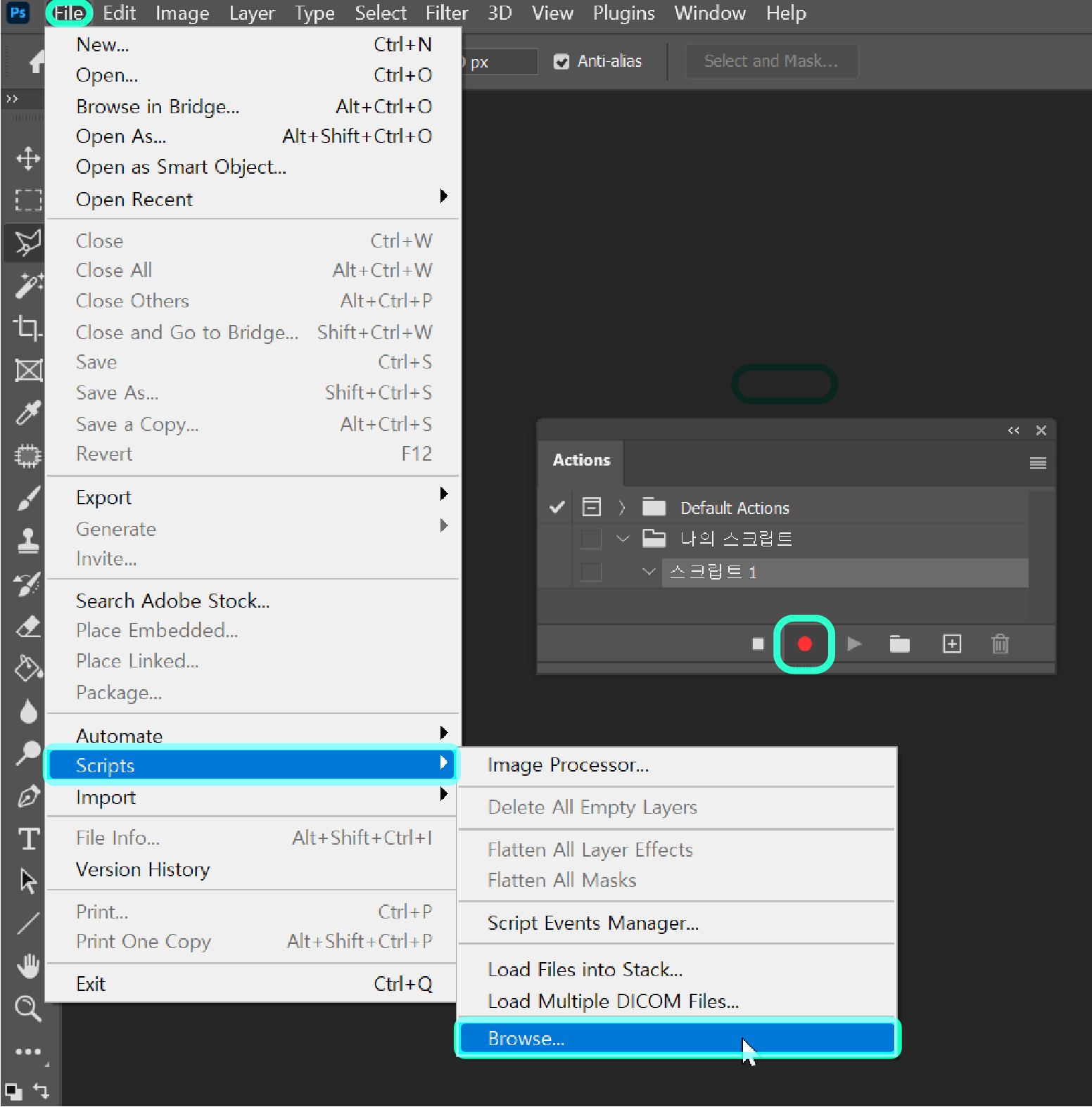Select the Magic Wand tool
1092x1107 pixels.
tap(28, 285)
